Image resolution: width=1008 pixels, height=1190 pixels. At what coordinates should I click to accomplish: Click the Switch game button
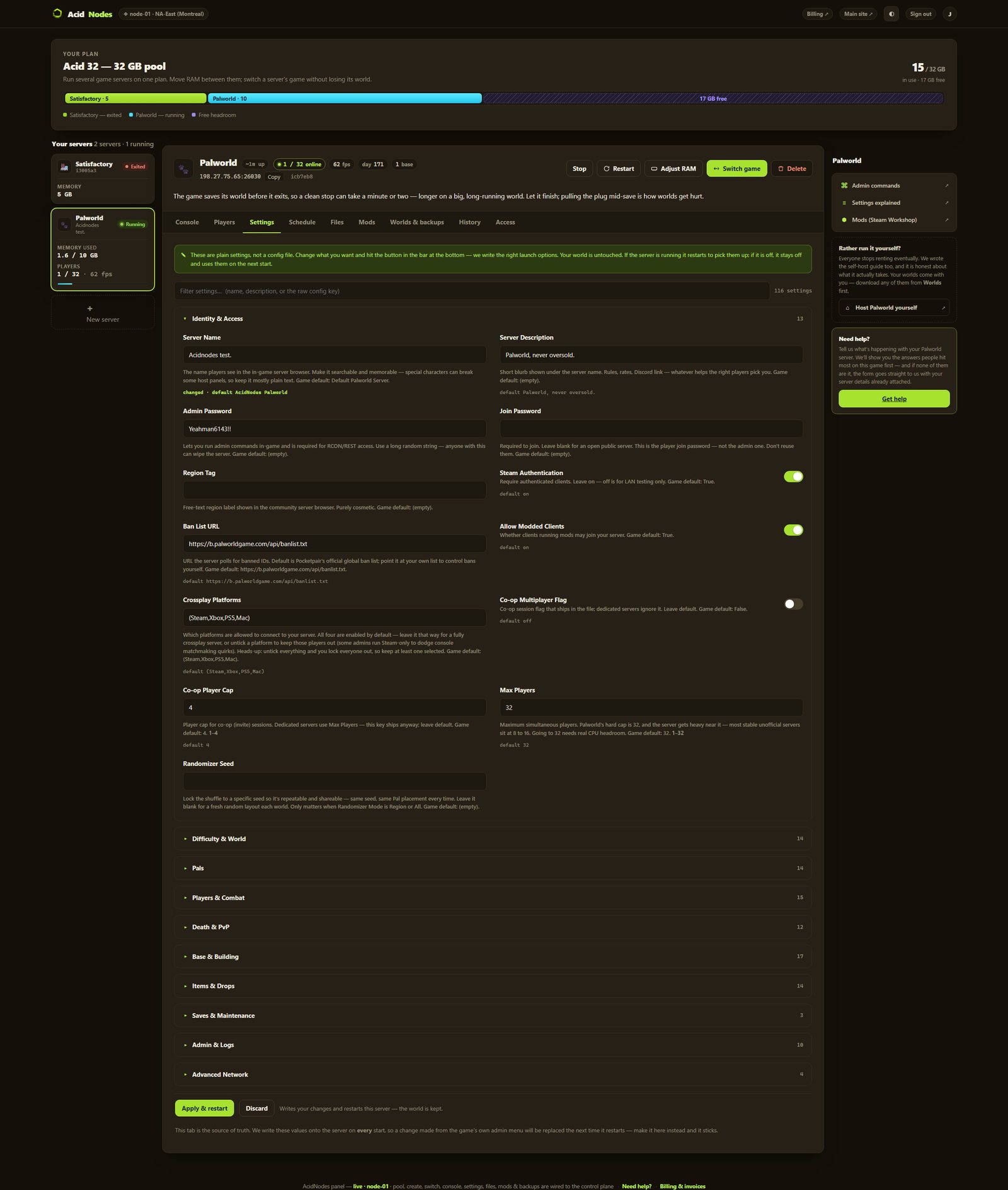click(737, 169)
